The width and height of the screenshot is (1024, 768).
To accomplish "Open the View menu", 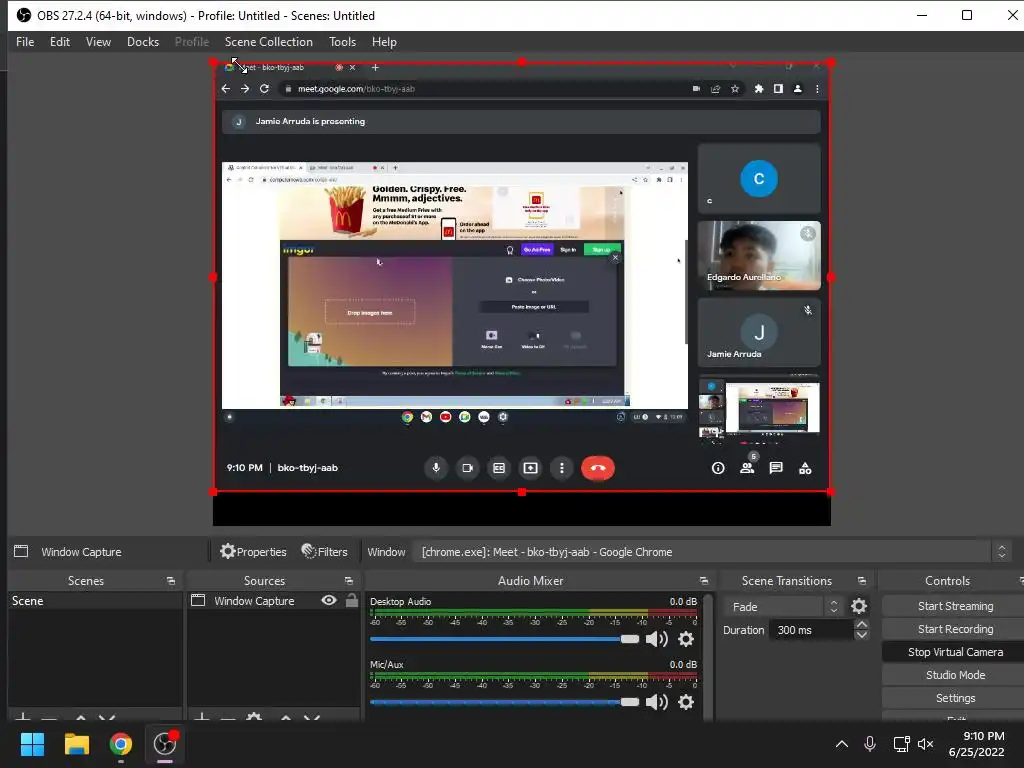I will [98, 42].
